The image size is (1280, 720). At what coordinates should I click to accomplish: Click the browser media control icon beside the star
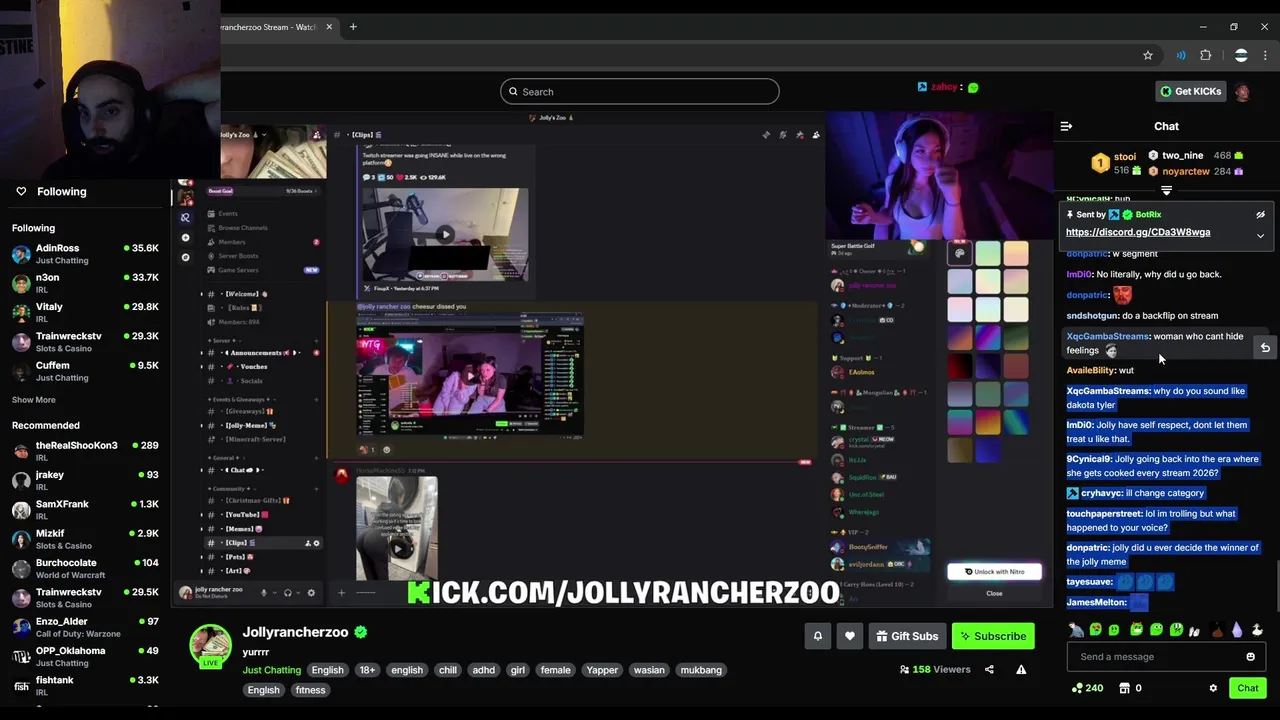(1181, 55)
